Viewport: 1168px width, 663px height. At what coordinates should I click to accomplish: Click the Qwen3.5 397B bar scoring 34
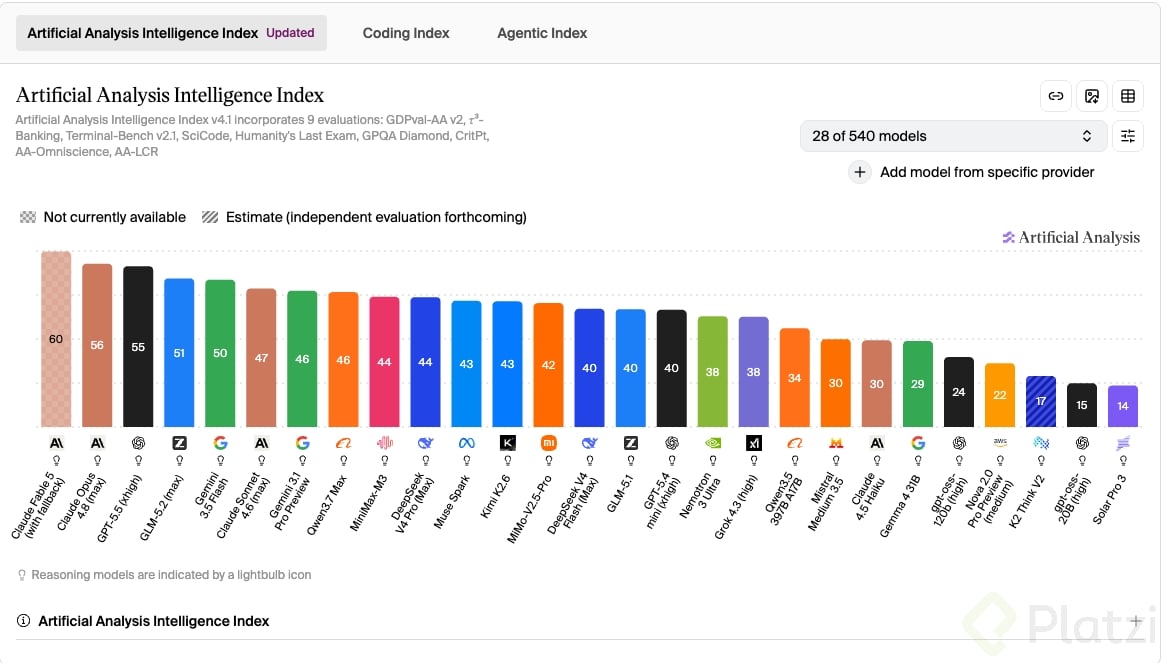pyautogui.click(x=795, y=378)
